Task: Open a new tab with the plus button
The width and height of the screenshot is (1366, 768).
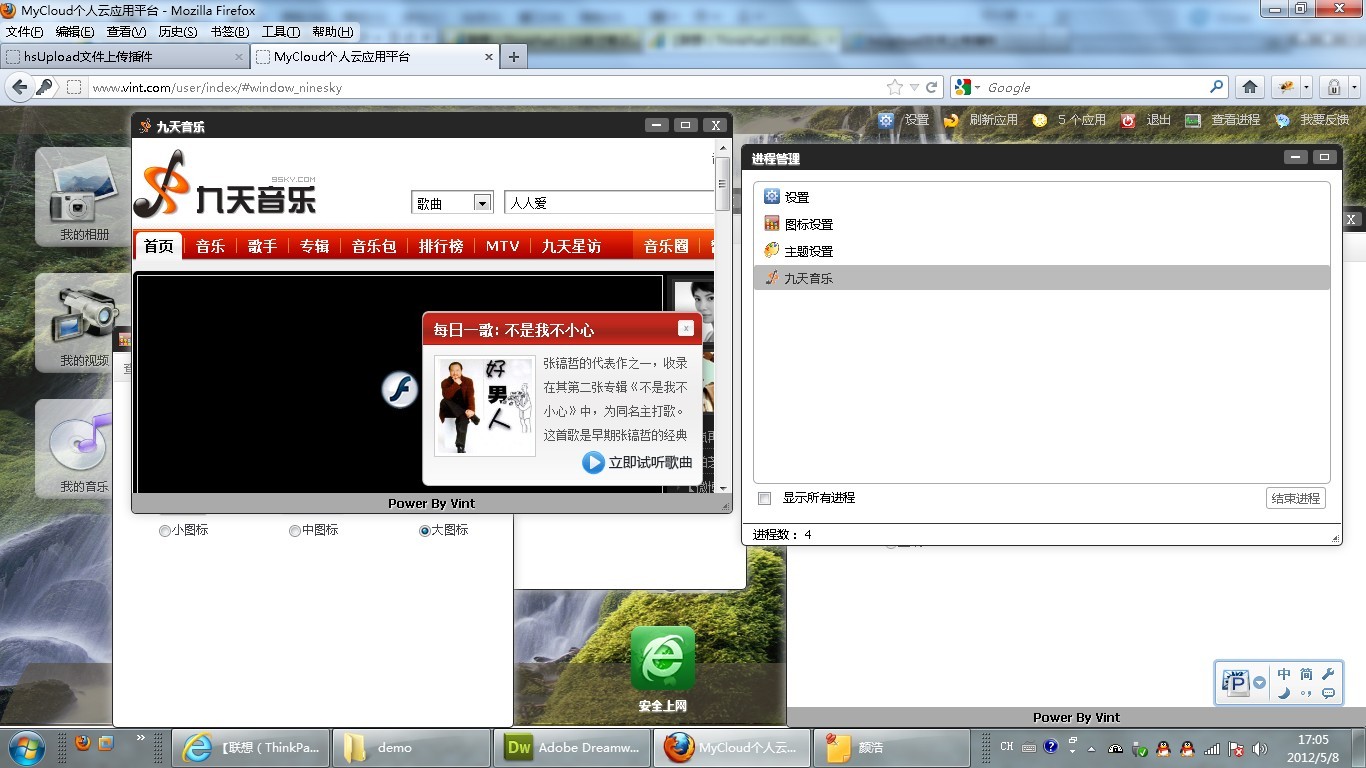Action: 513,57
